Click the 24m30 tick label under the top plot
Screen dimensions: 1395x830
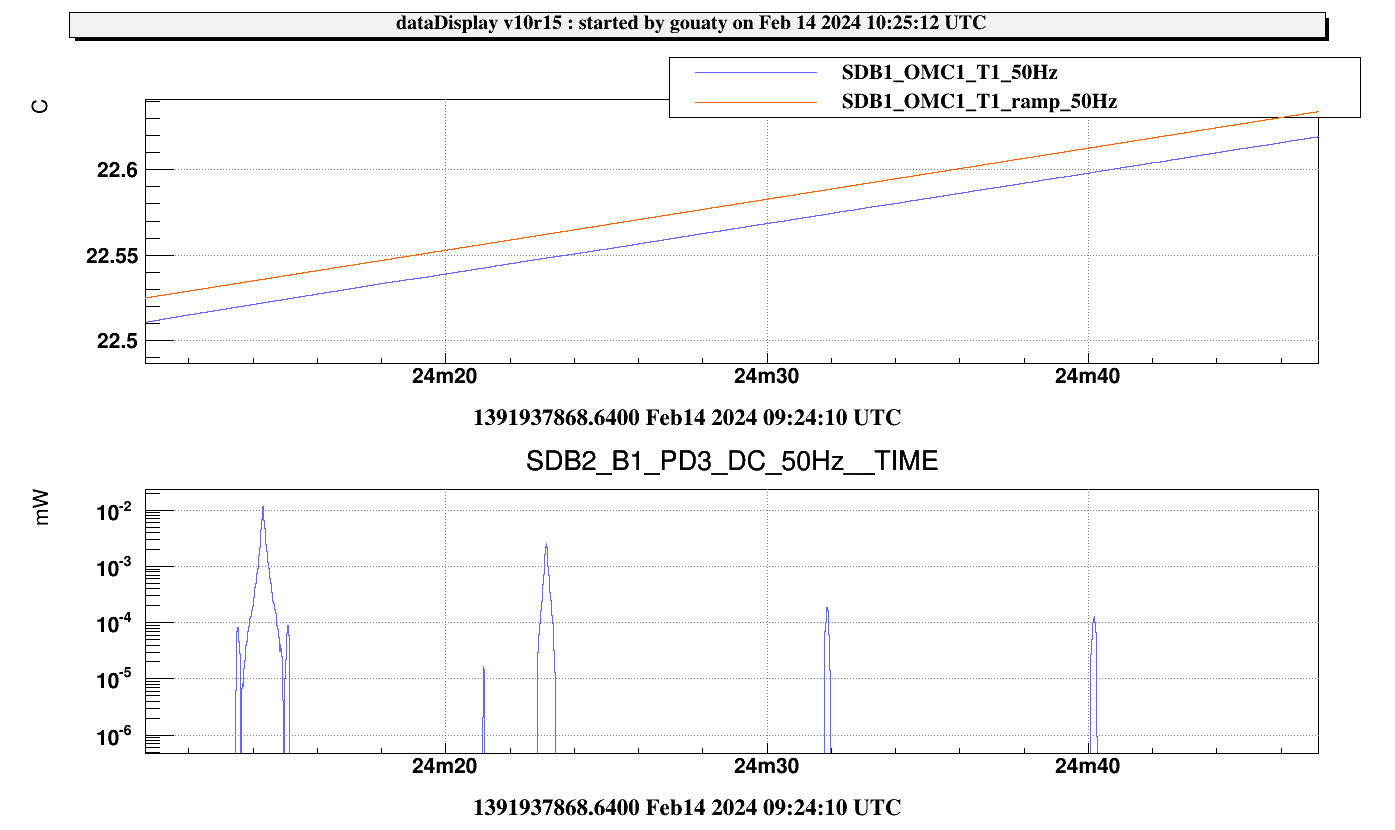(766, 377)
